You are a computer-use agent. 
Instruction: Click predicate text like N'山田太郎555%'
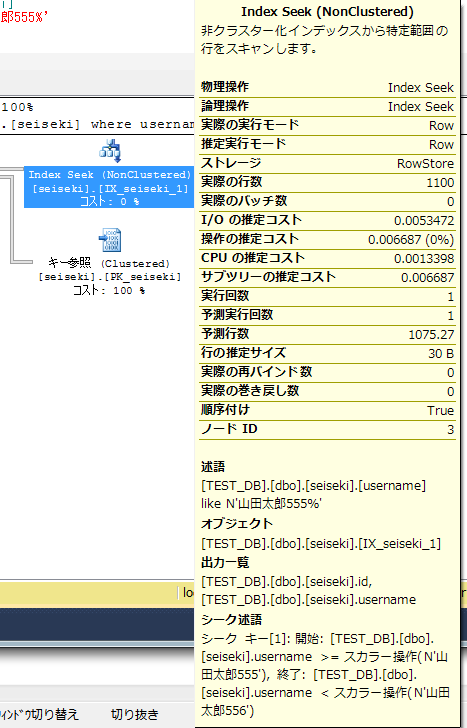261,504
